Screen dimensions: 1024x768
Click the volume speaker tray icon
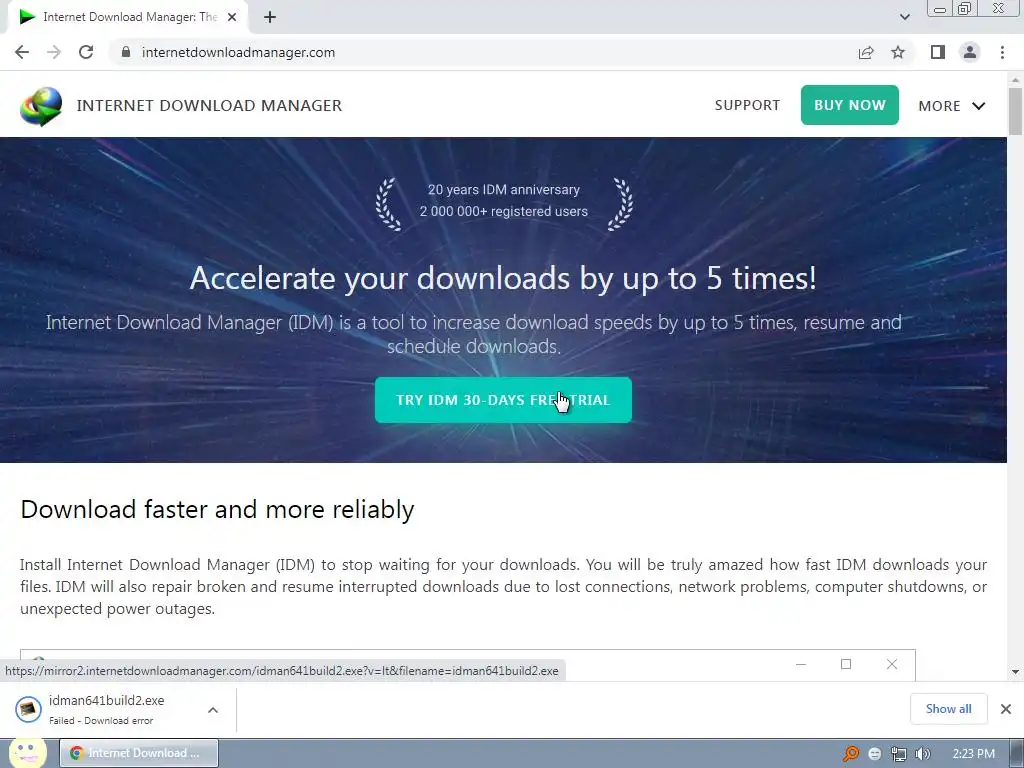[922, 754]
